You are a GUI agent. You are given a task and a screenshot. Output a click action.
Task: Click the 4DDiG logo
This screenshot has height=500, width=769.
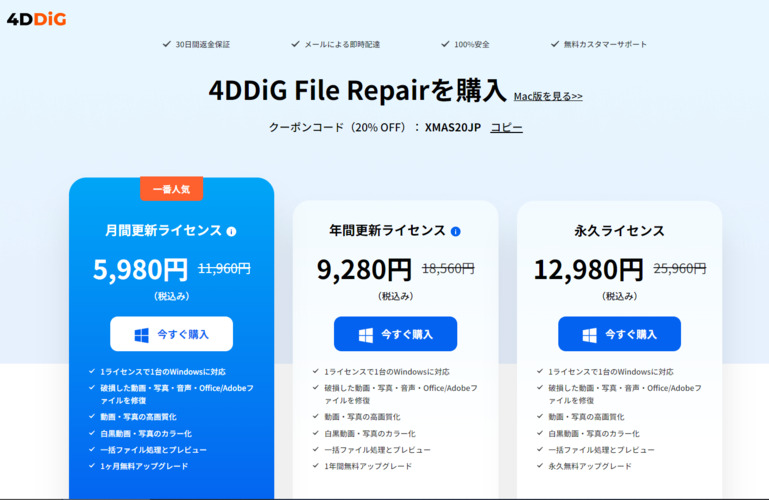click(x=36, y=19)
